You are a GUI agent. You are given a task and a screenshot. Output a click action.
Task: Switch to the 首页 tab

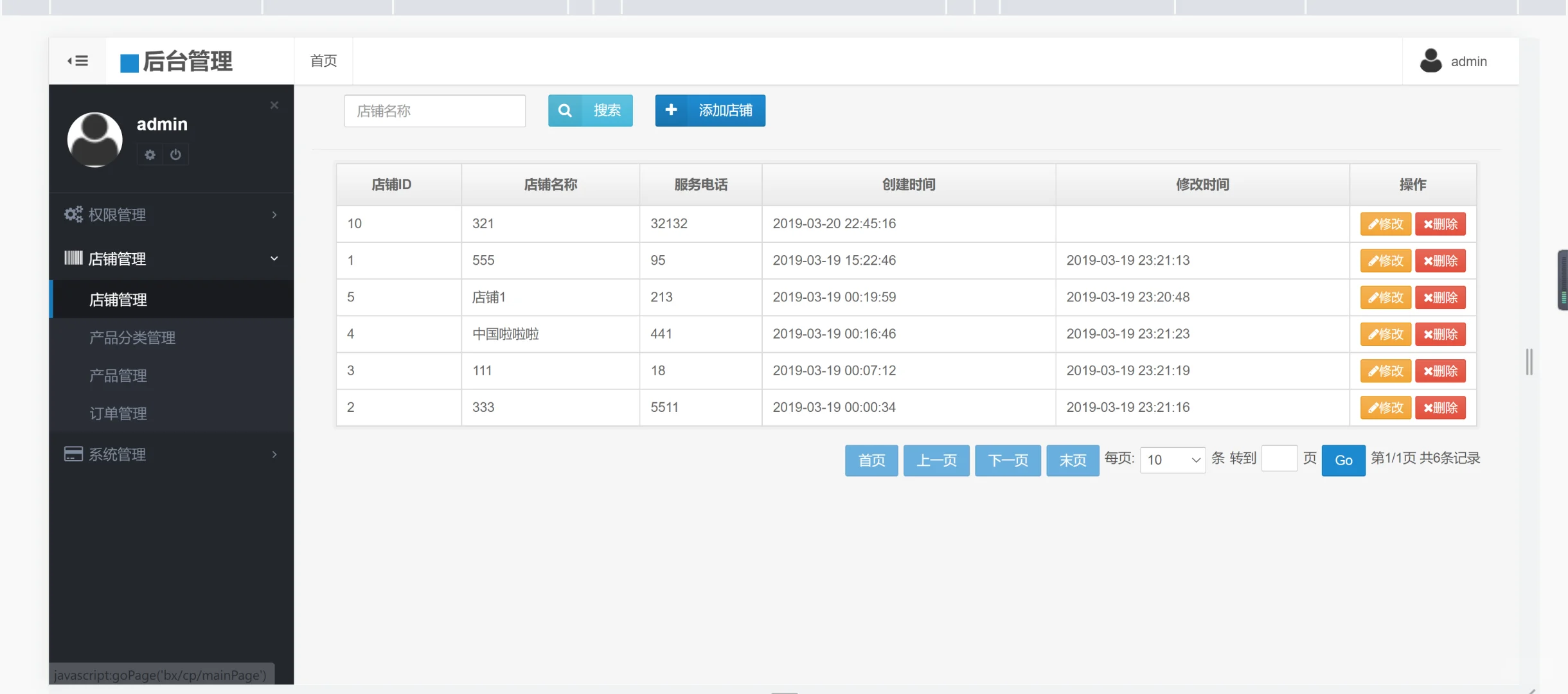point(323,61)
